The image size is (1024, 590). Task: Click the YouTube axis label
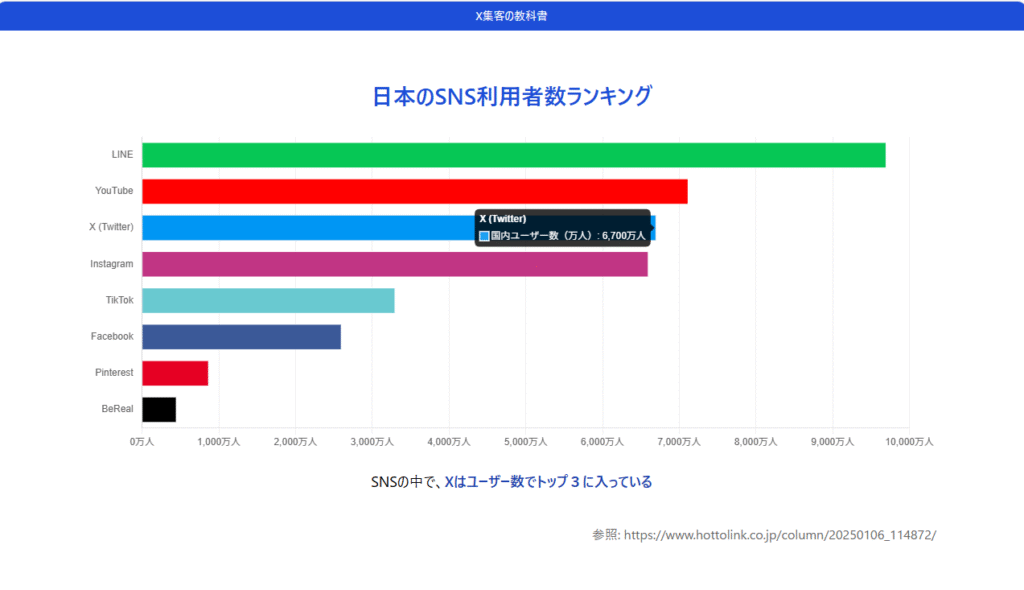tap(114, 191)
